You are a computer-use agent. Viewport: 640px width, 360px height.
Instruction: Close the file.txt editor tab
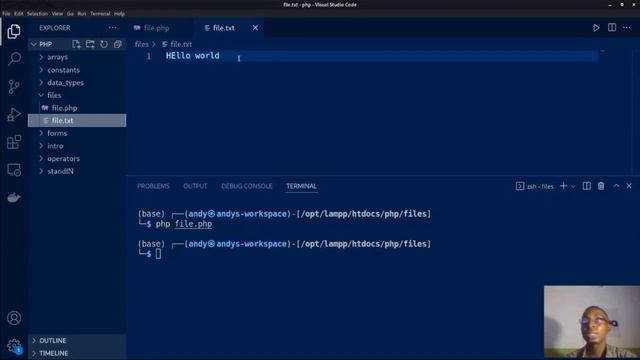click(x=255, y=28)
